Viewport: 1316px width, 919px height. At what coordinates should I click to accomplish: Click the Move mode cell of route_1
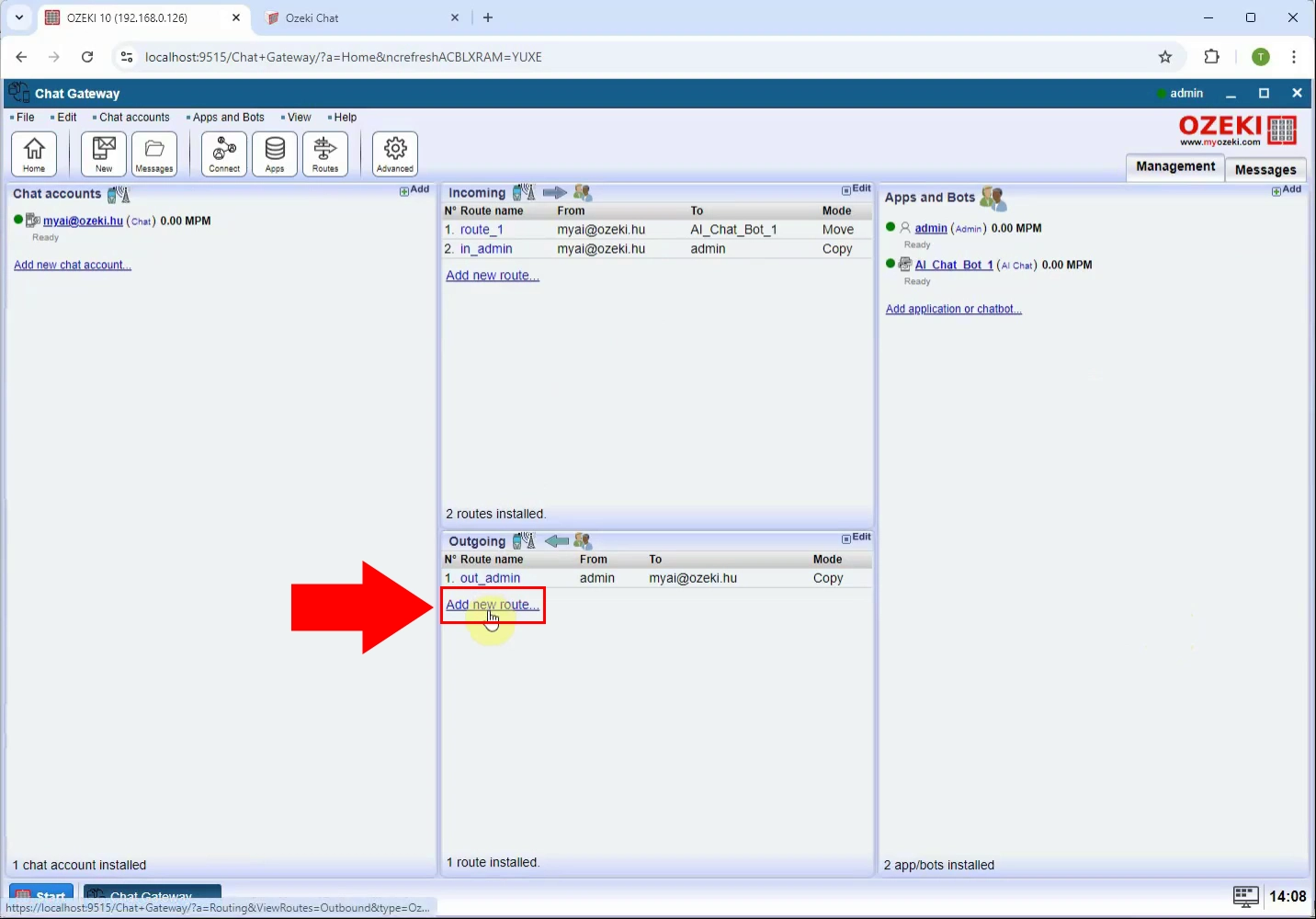click(x=838, y=230)
